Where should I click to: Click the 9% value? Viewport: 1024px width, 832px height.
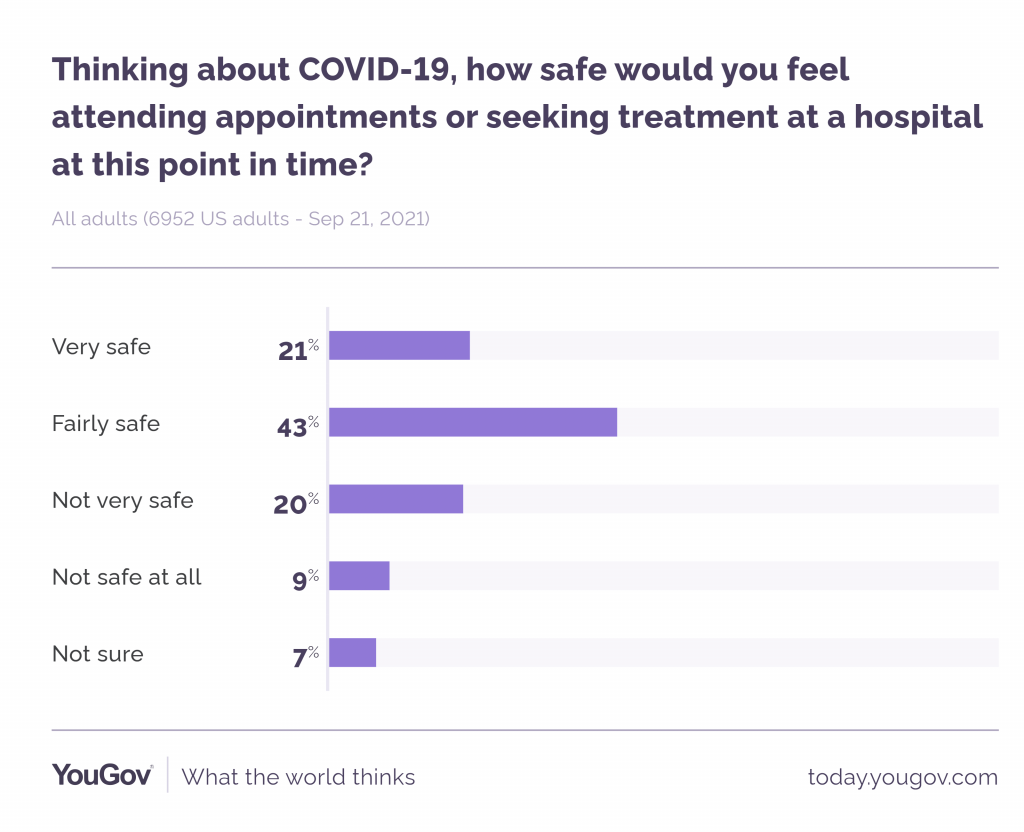[x=305, y=579]
